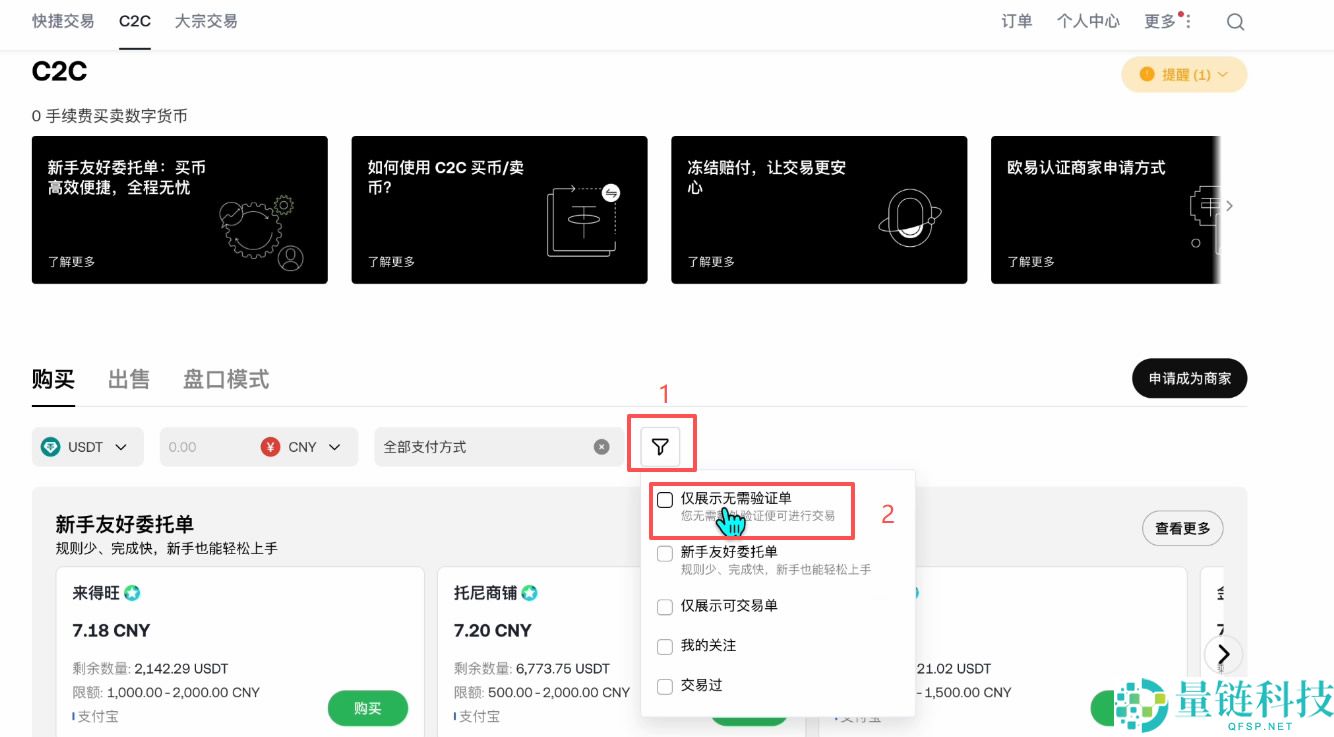Expand the USDT currency dropdown
Screen dimensions: 1334x737
pyautogui.click(x=119, y=447)
